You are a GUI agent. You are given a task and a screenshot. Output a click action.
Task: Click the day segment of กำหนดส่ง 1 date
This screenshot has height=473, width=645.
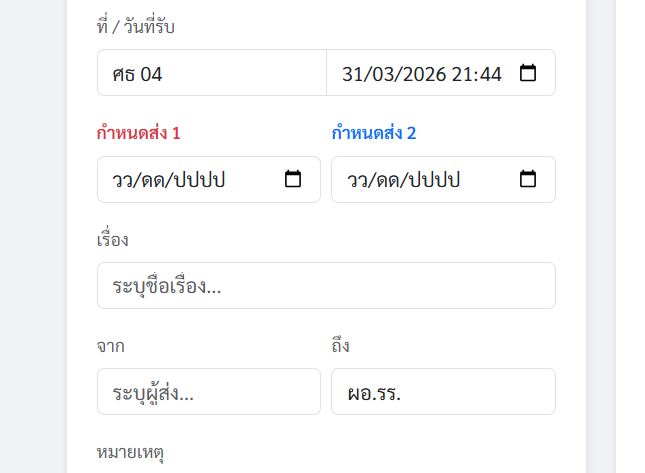123,180
